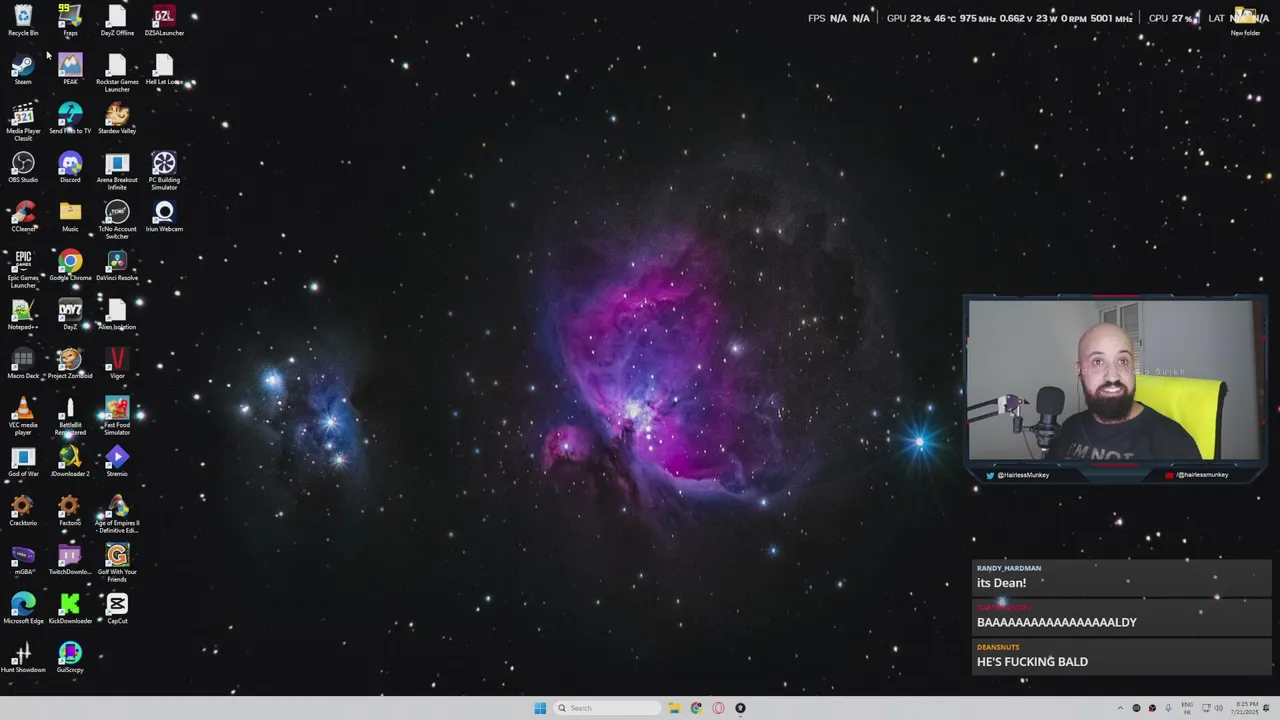Open Microsoft Edge desktop shortcut
Screen dimensions: 1280x720
pos(23,608)
